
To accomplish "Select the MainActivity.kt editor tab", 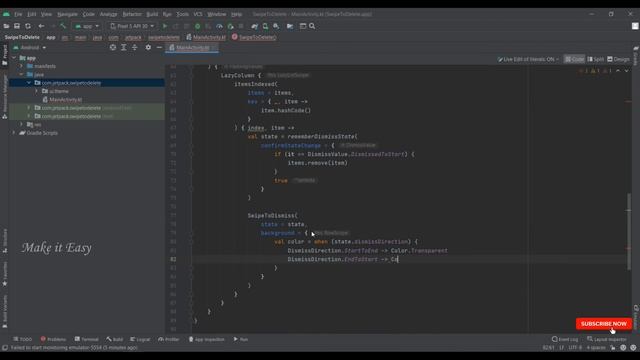I will [x=192, y=48].
